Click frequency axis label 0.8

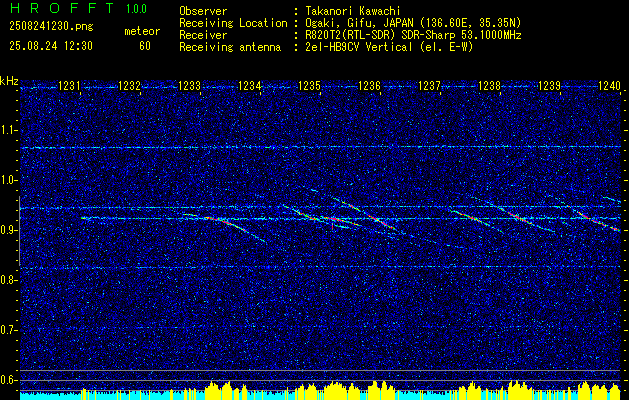(9, 280)
